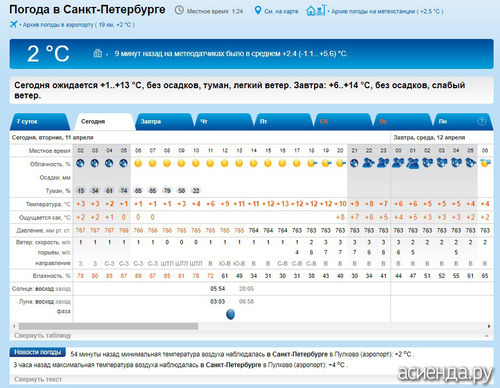The image size is (500, 388).
Task: Click the map pin location icon
Action: tap(258, 10)
